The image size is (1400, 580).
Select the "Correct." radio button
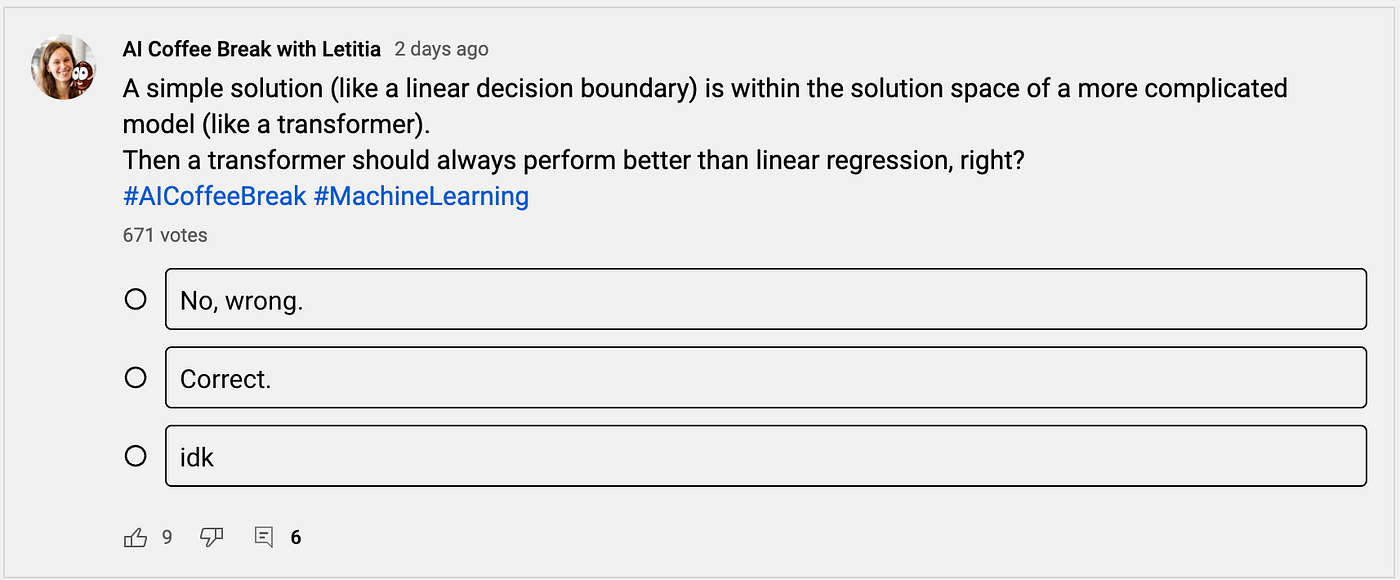tap(136, 378)
